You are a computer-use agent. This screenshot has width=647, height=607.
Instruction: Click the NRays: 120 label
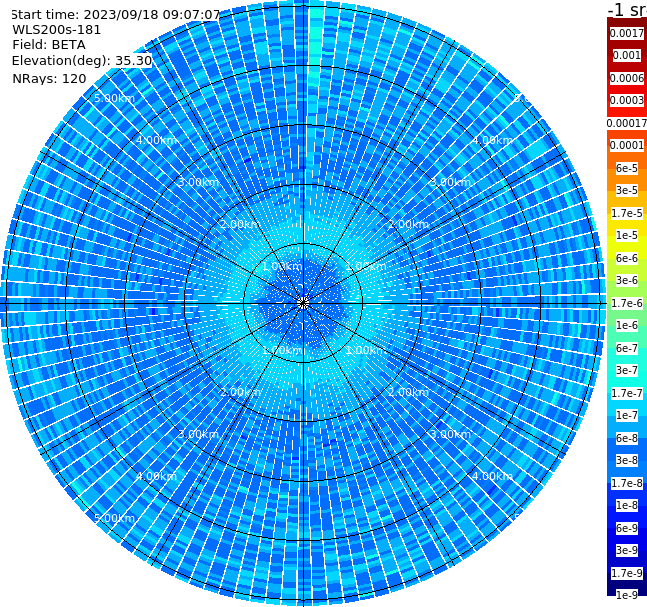49,78
